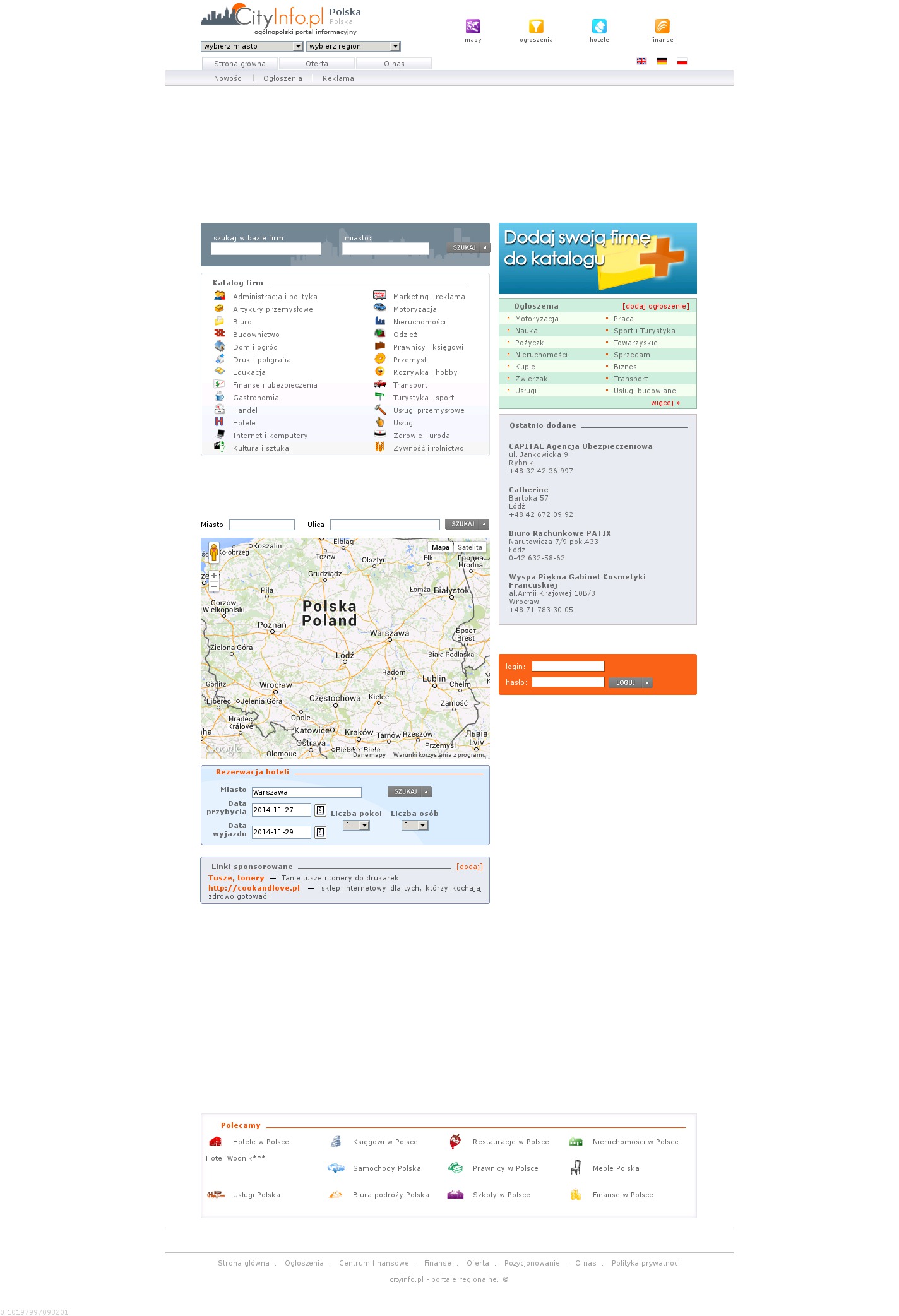
Task: Open the Oferta tab
Action: (x=317, y=64)
